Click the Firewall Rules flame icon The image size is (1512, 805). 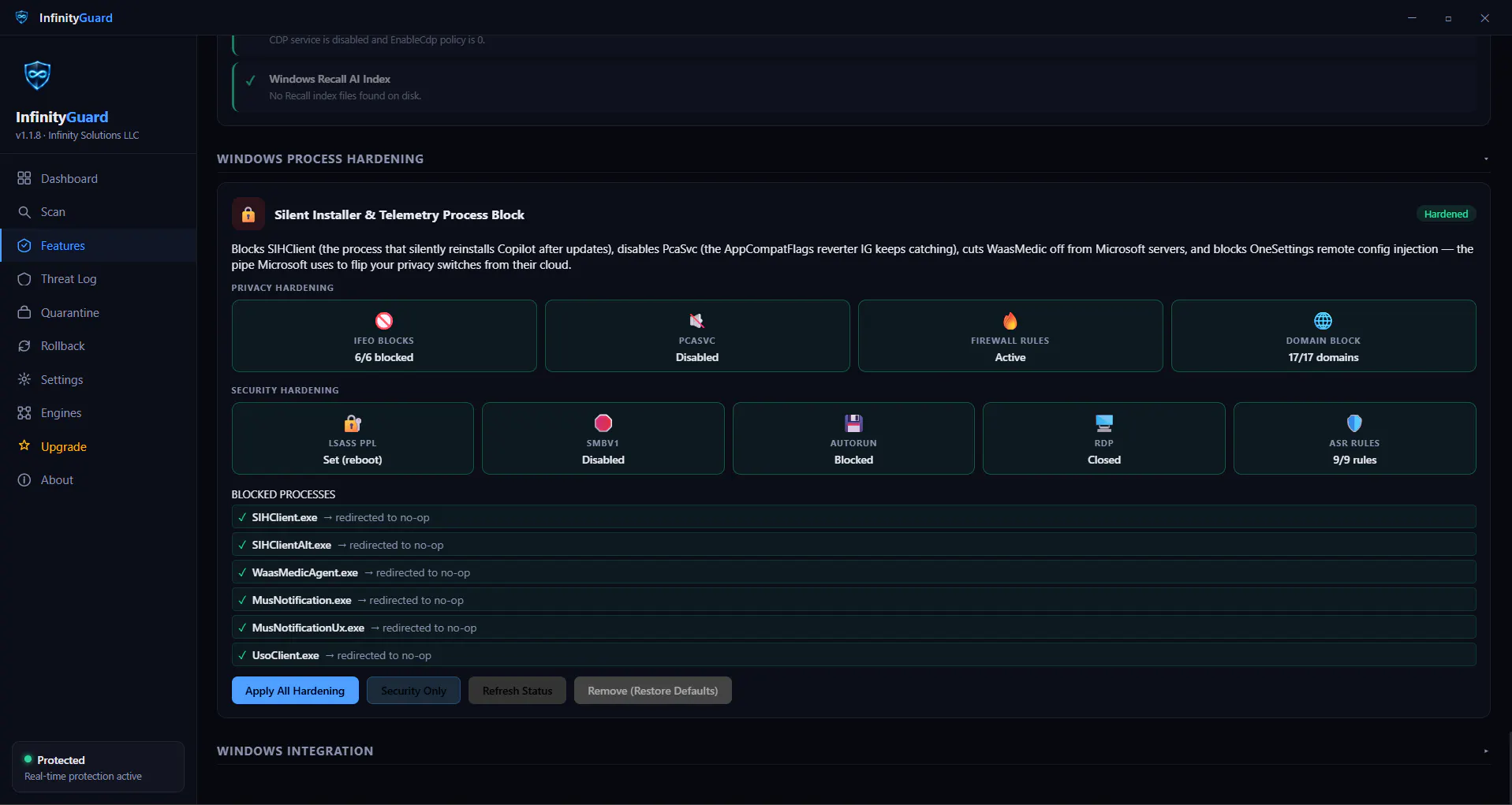tap(1010, 321)
